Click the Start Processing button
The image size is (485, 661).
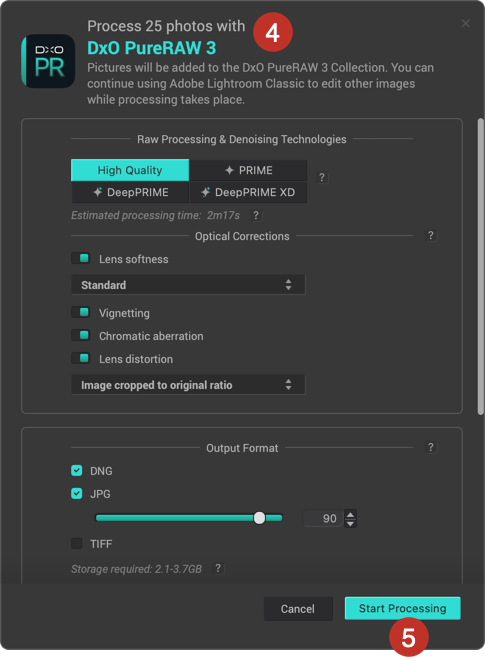402,608
